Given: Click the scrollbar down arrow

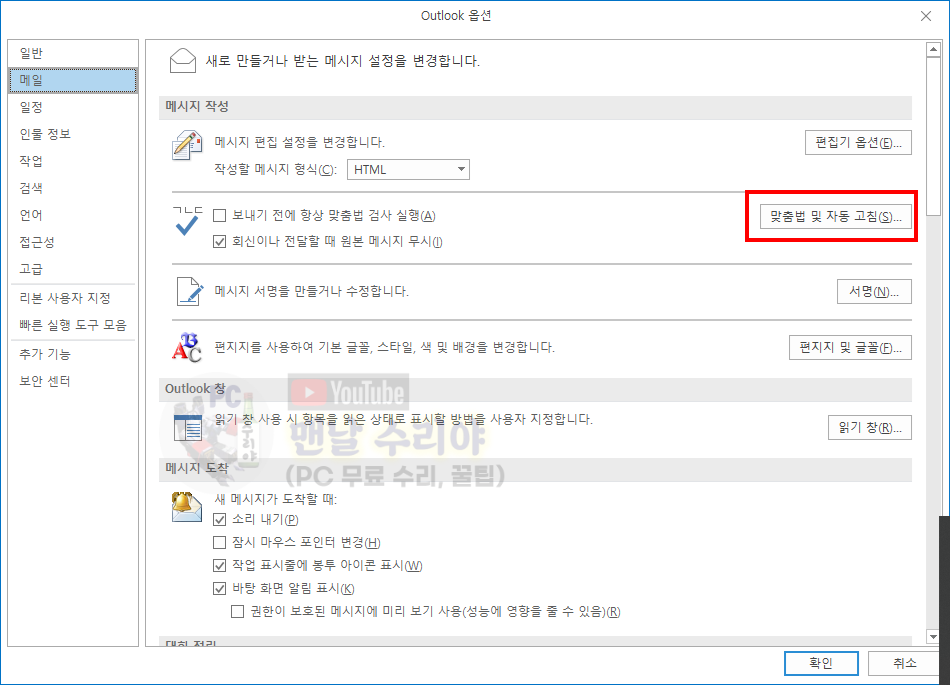Looking at the screenshot, I should [x=933, y=637].
